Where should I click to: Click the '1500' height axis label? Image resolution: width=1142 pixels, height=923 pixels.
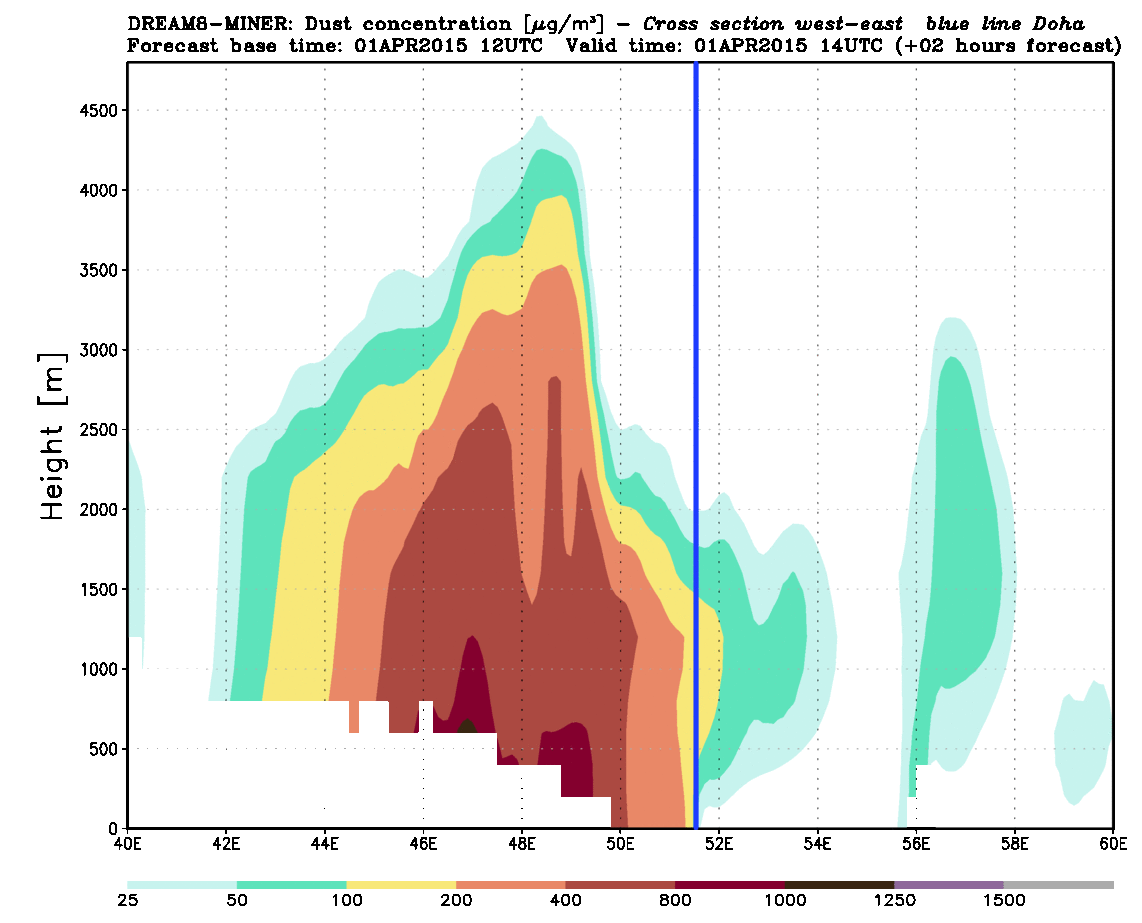click(98, 589)
